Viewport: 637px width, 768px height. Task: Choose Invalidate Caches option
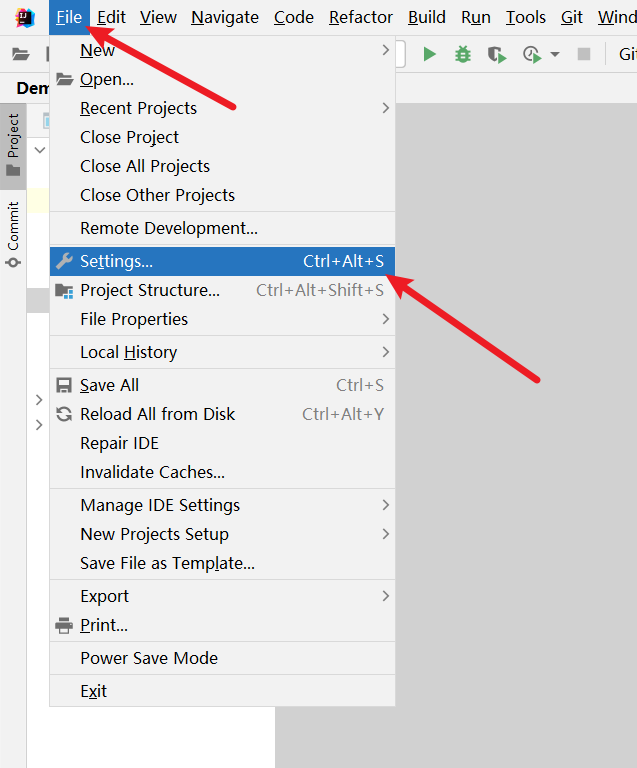pos(222,472)
